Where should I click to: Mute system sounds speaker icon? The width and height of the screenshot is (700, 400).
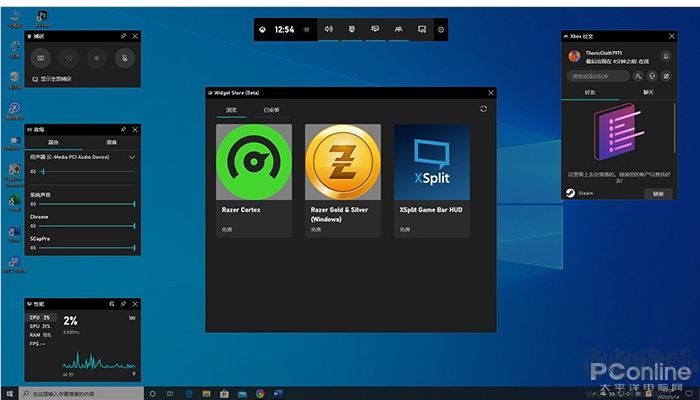pyautogui.click(x=33, y=204)
